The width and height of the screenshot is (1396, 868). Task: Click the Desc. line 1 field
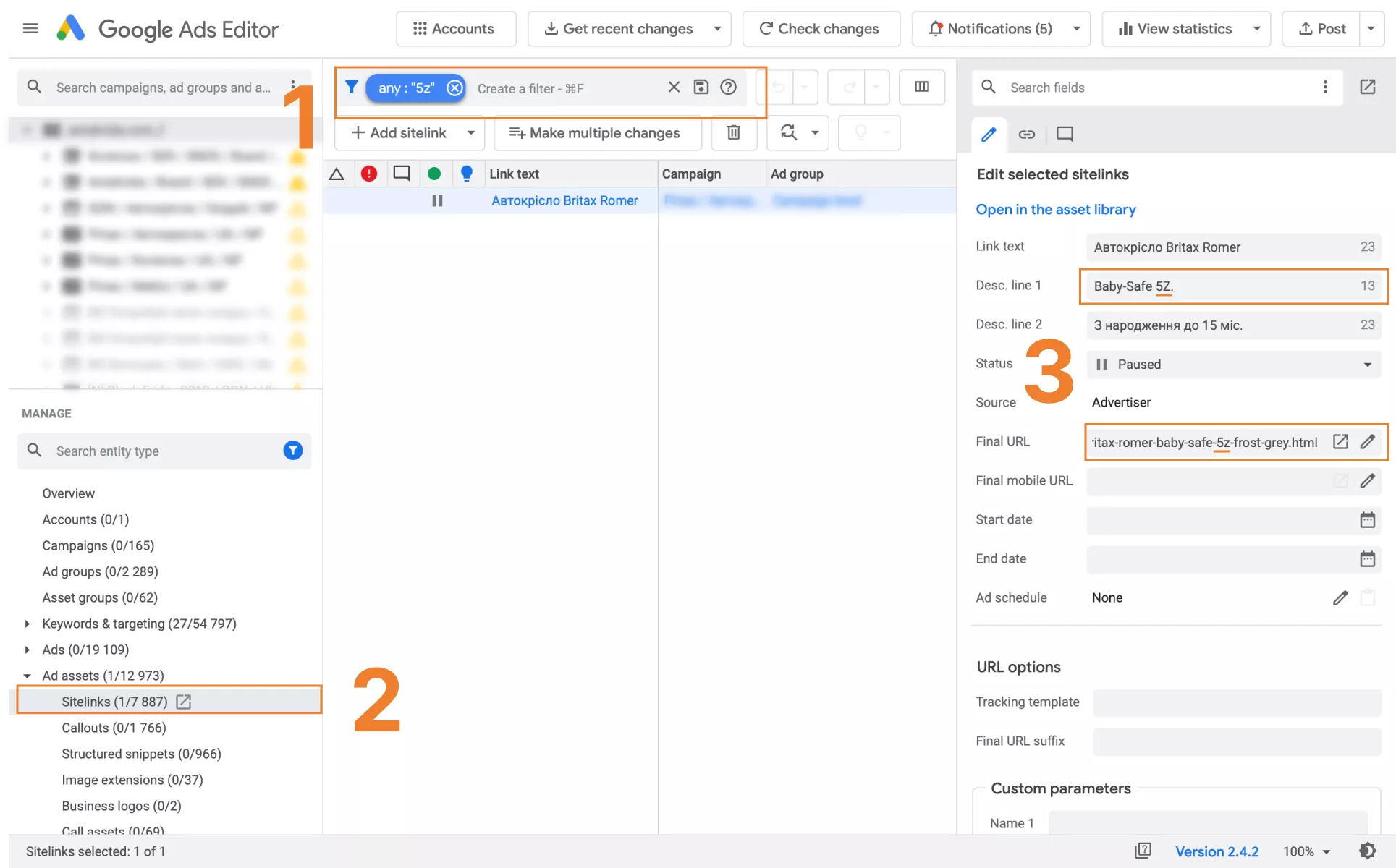(x=1234, y=286)
